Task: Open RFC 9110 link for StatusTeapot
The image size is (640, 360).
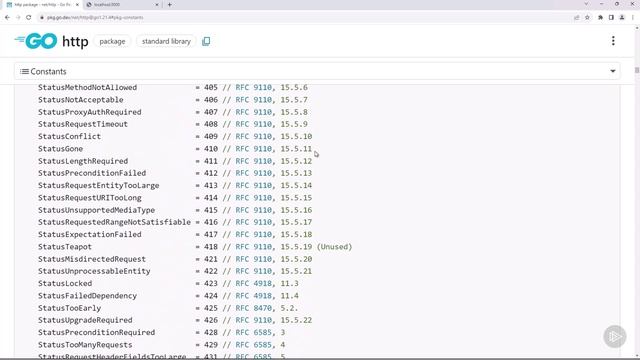Action: 253,247
